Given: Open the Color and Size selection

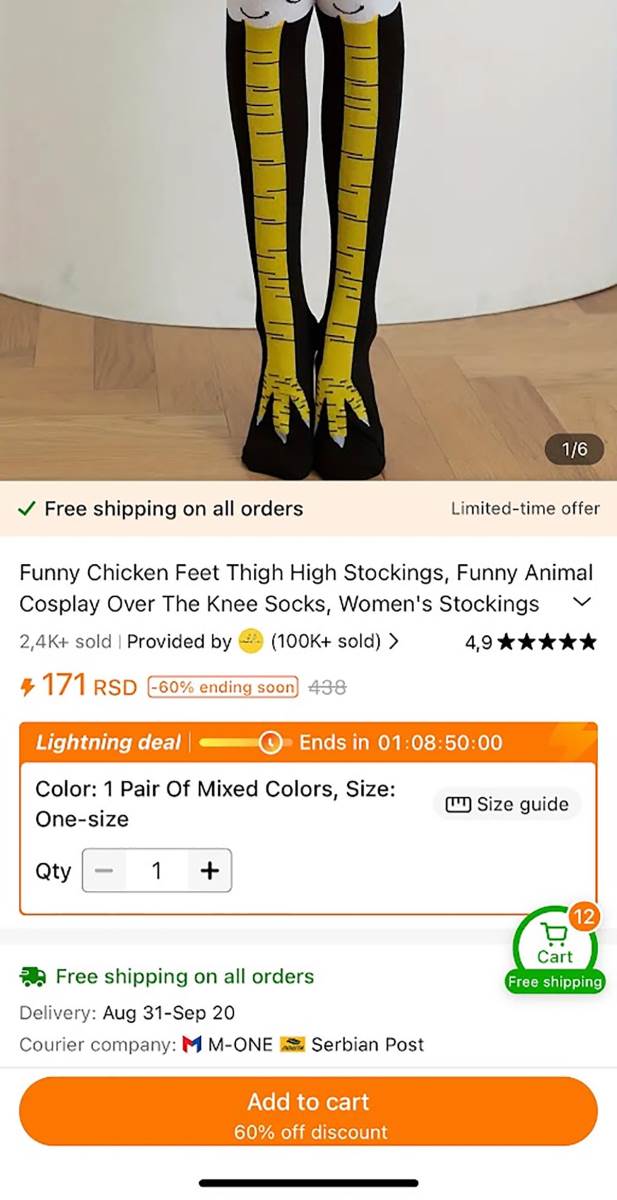Looking at the screenshot, I should 215,803.
